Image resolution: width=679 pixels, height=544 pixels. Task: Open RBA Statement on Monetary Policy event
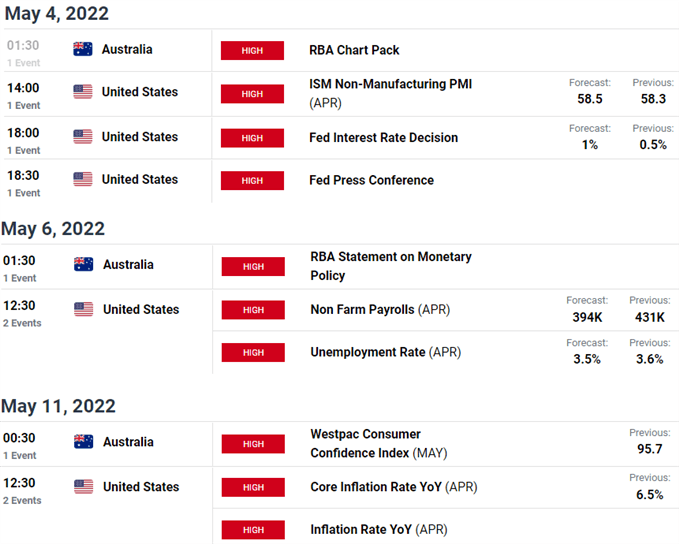[x=391, y=266]
